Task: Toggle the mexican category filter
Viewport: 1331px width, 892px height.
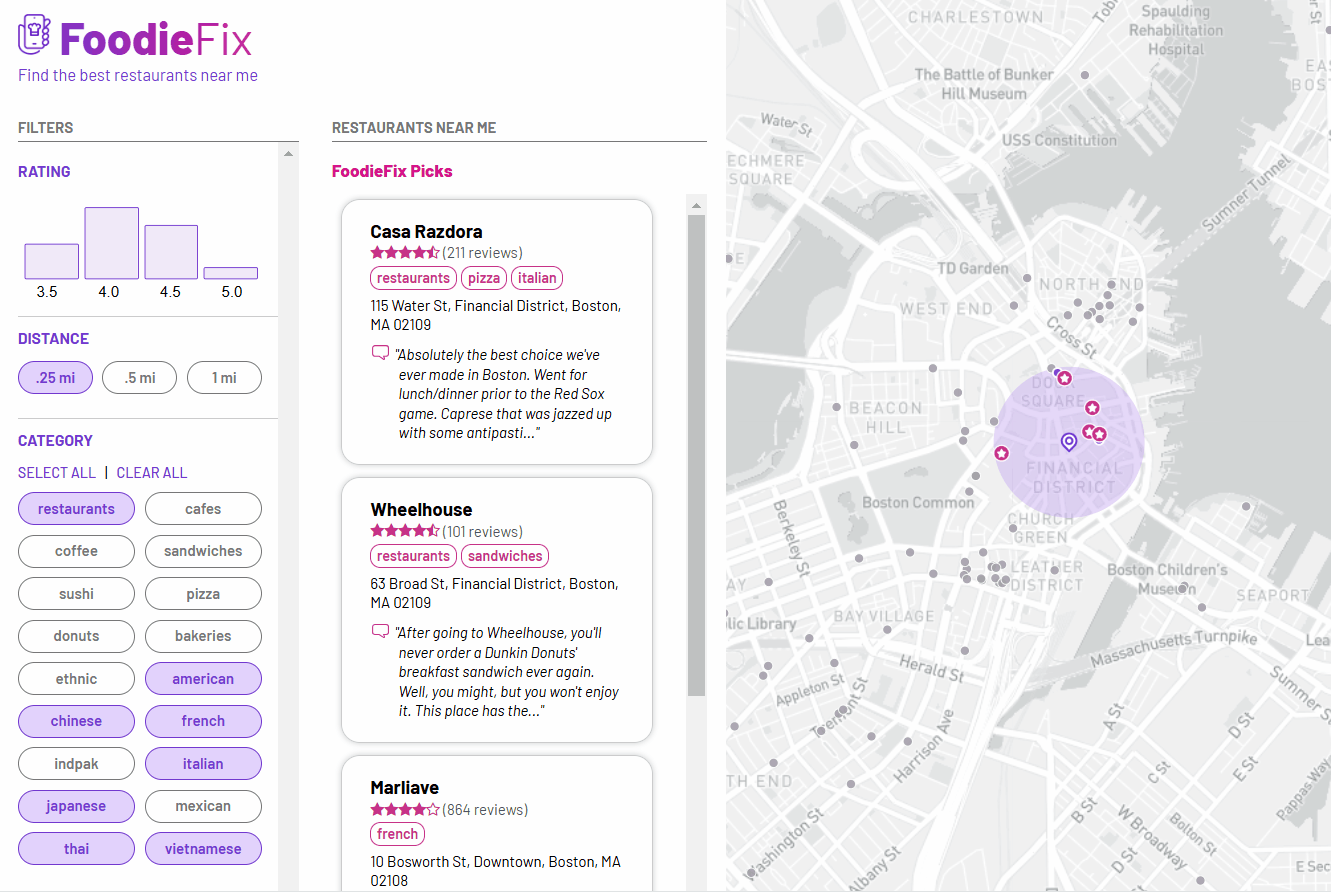Action: click(203, 806)
